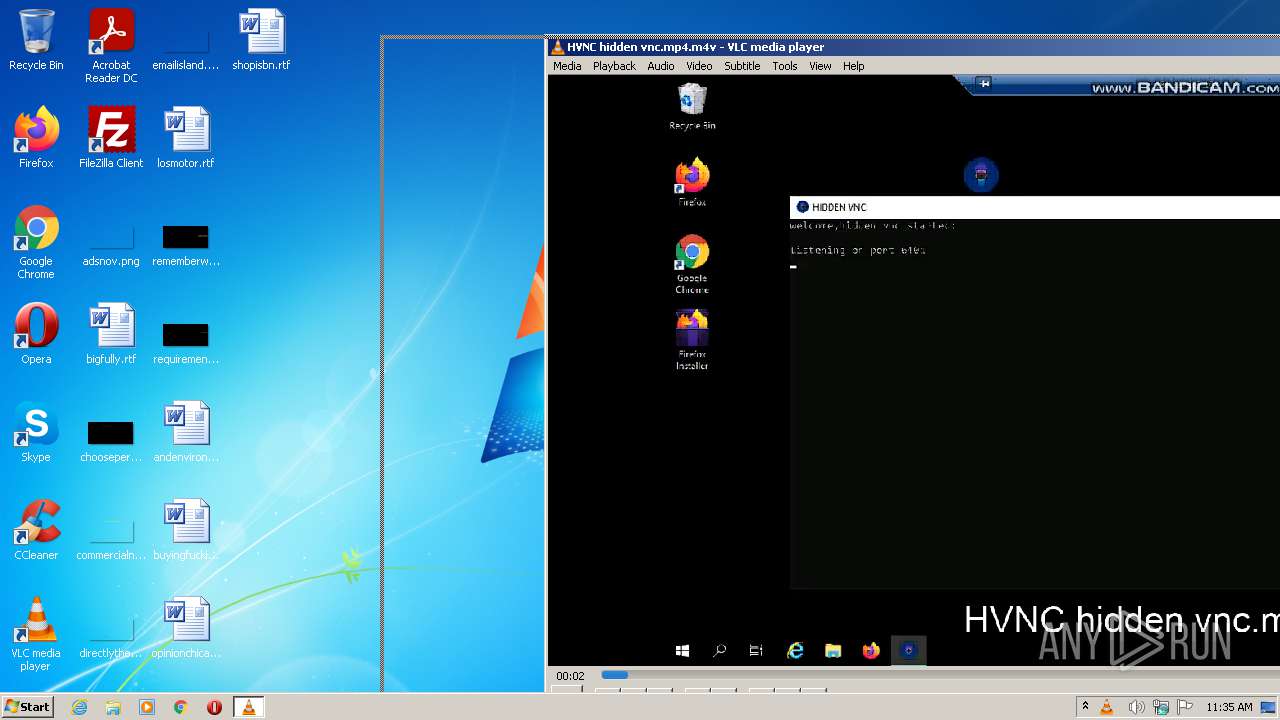Screen dimensions: 1280x720
Task: Select the opinionchica... document icon
Action: 186,628
